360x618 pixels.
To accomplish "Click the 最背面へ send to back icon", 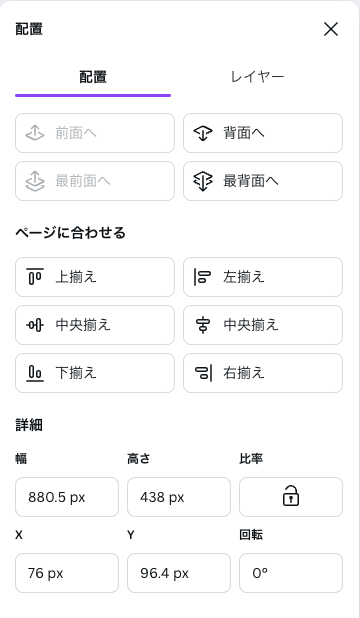I will 203,181.
